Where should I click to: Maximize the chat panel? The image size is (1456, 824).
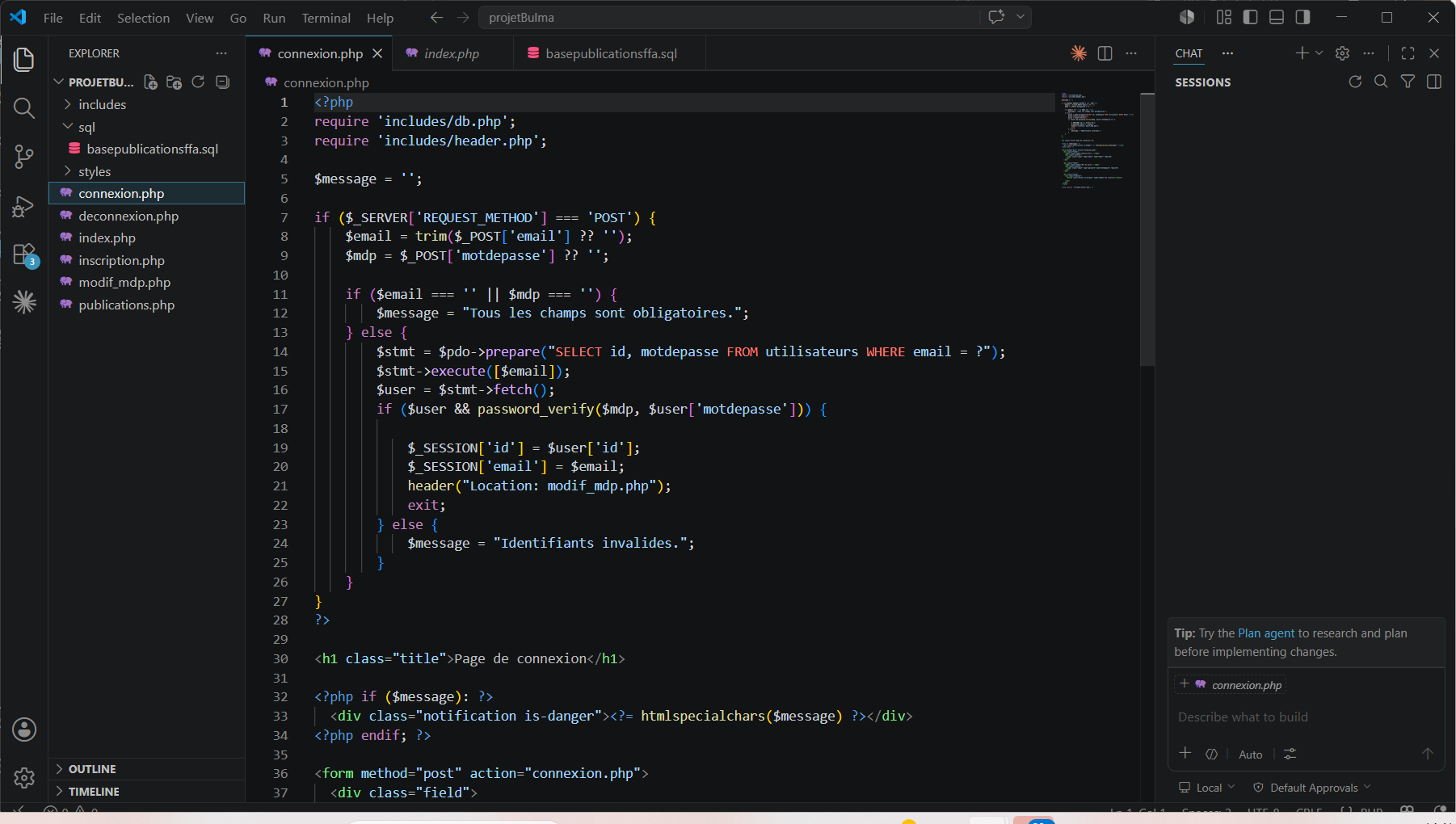tap(1408, 53)
